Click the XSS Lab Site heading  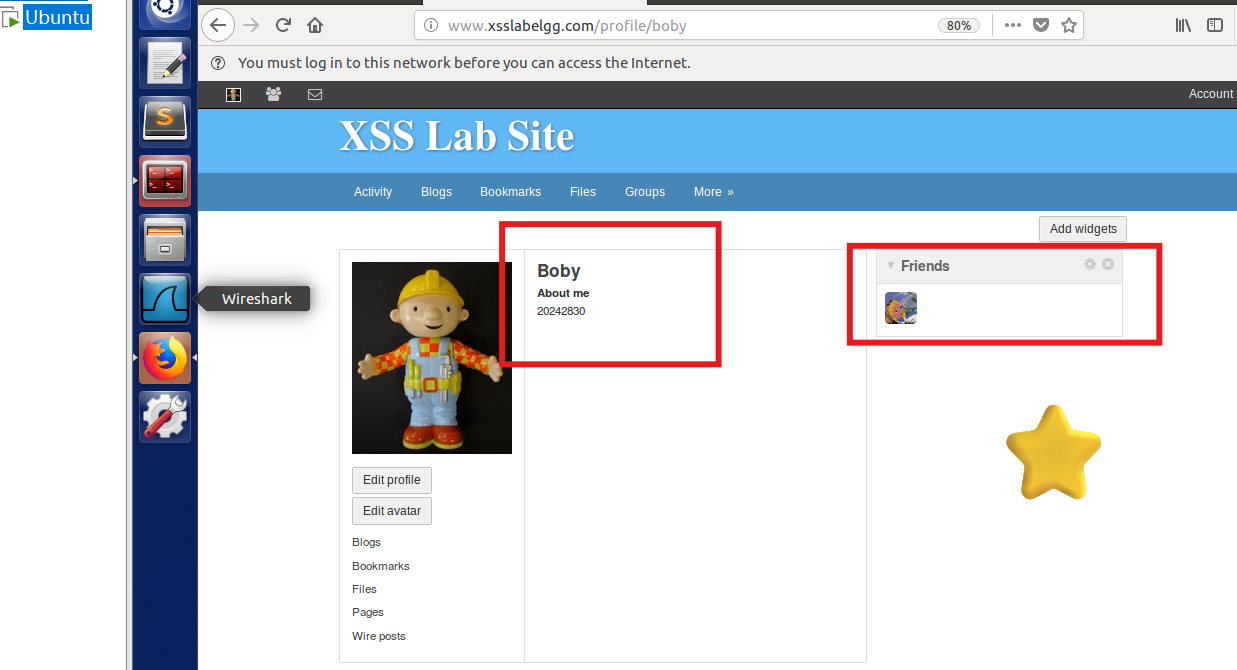457,136
